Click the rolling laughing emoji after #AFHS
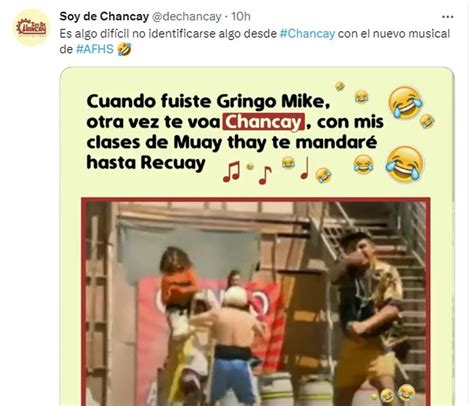Image resolution: width=474 pixels, height=406 pixels. pos(124,49)
